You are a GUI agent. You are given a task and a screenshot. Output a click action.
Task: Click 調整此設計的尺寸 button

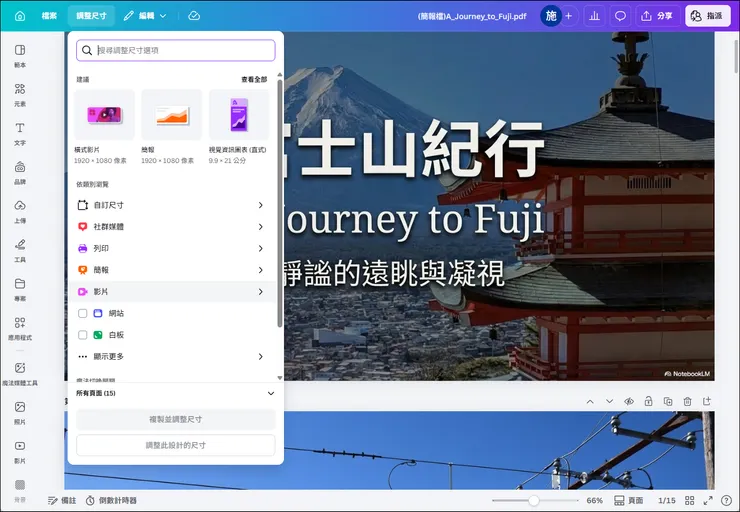click(x=176, y=445)
